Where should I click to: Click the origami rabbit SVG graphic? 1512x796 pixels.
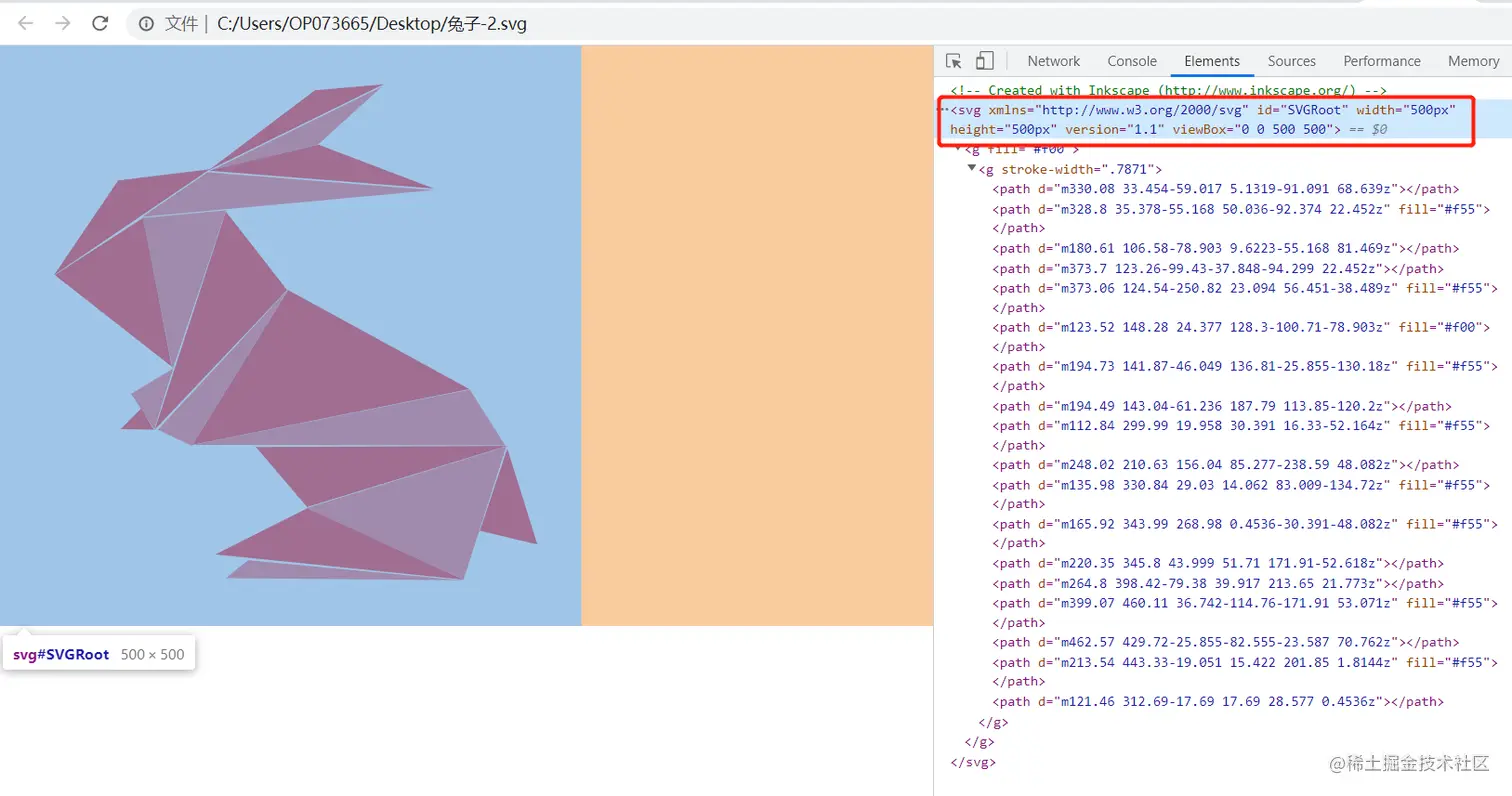coord(295,332)
